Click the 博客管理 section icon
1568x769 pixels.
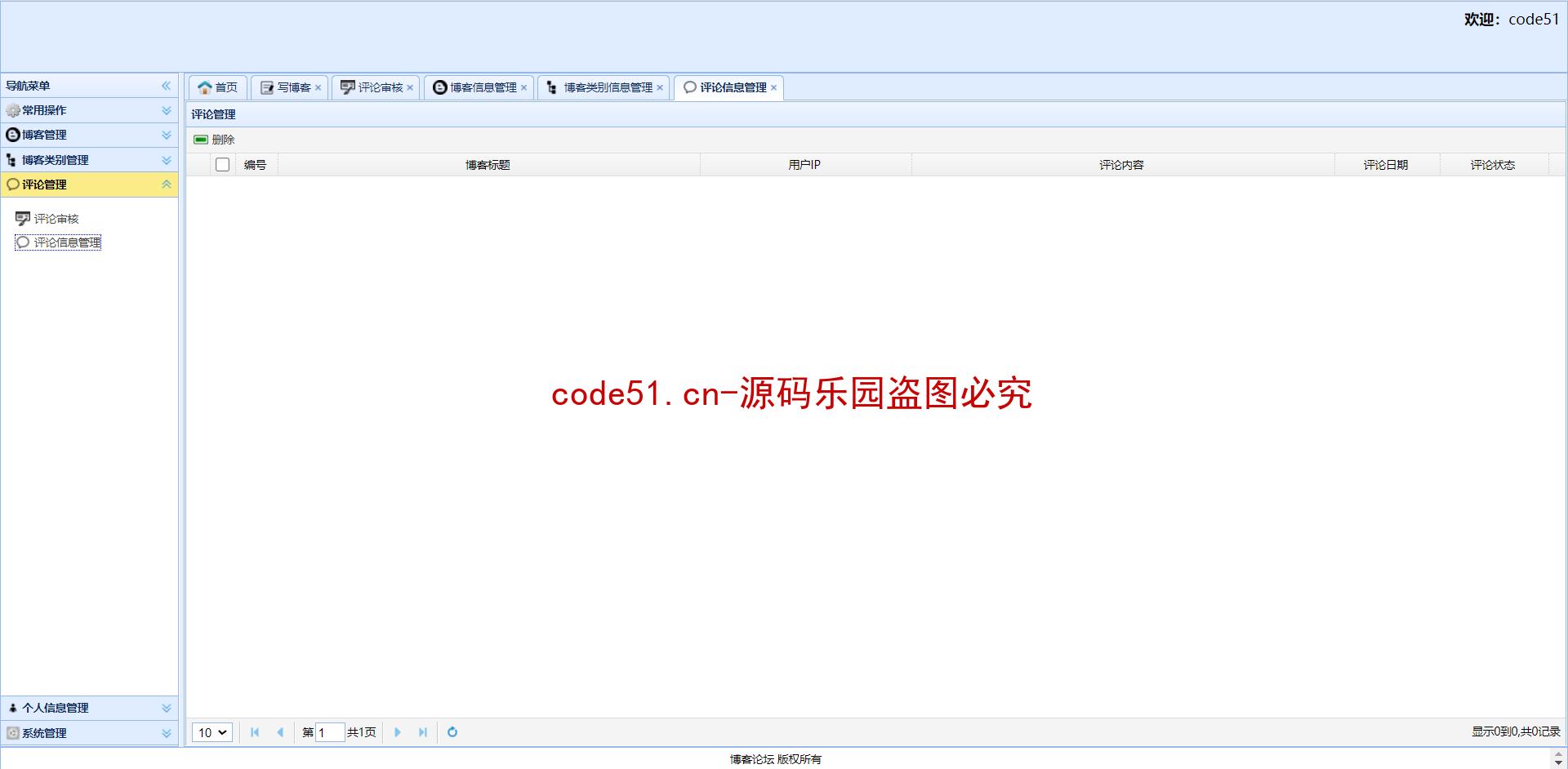point(13,135)
